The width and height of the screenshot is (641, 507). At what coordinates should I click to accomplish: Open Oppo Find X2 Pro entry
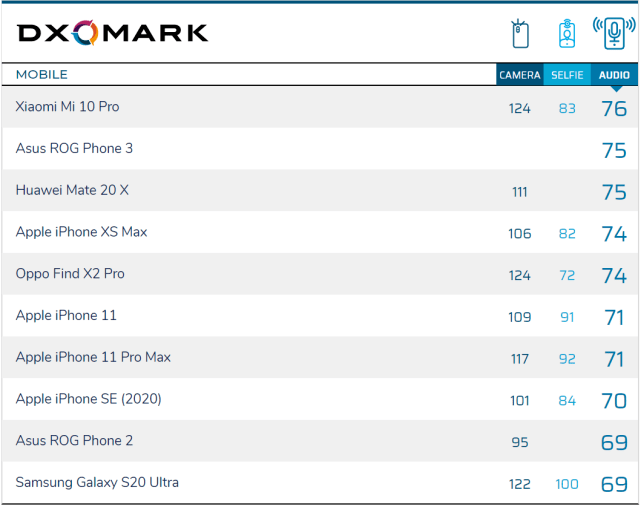[70, 274]
